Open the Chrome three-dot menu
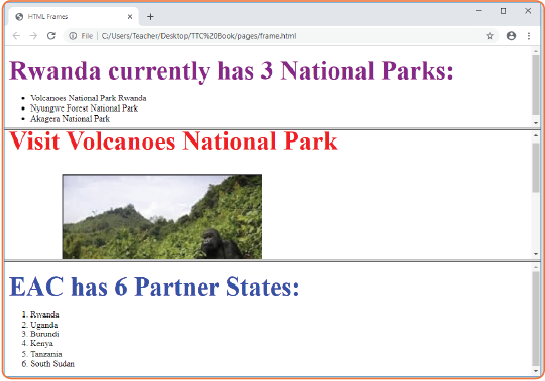 [529, 36]
